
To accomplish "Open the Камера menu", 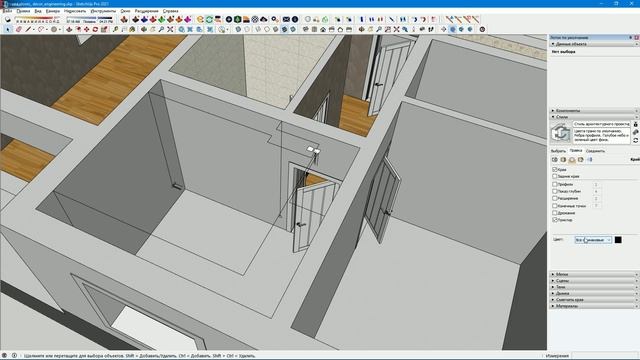I will pyautogui.click(x=53, y=11).
